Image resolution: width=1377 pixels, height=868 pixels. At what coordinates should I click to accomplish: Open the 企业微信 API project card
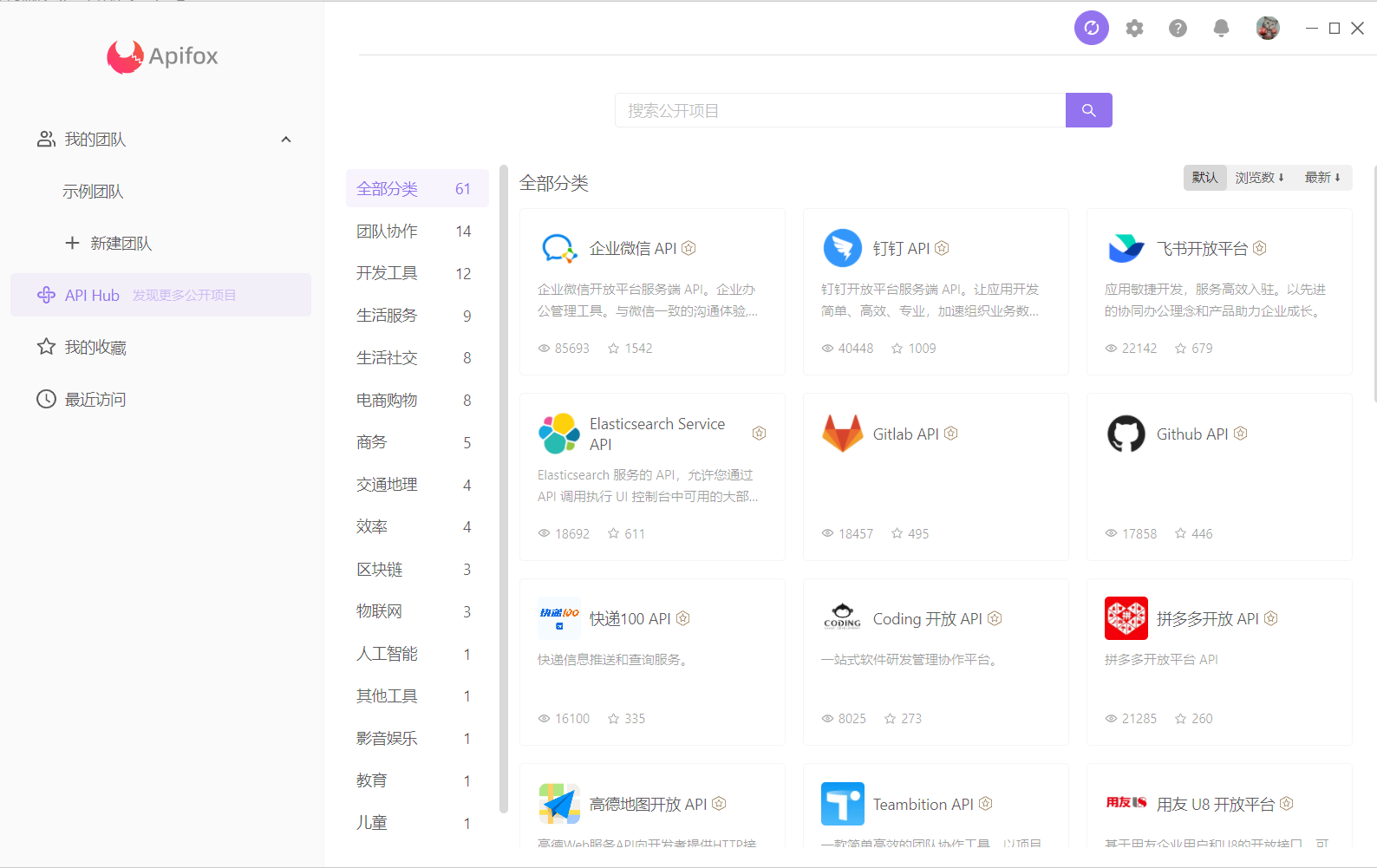point(651,291)
